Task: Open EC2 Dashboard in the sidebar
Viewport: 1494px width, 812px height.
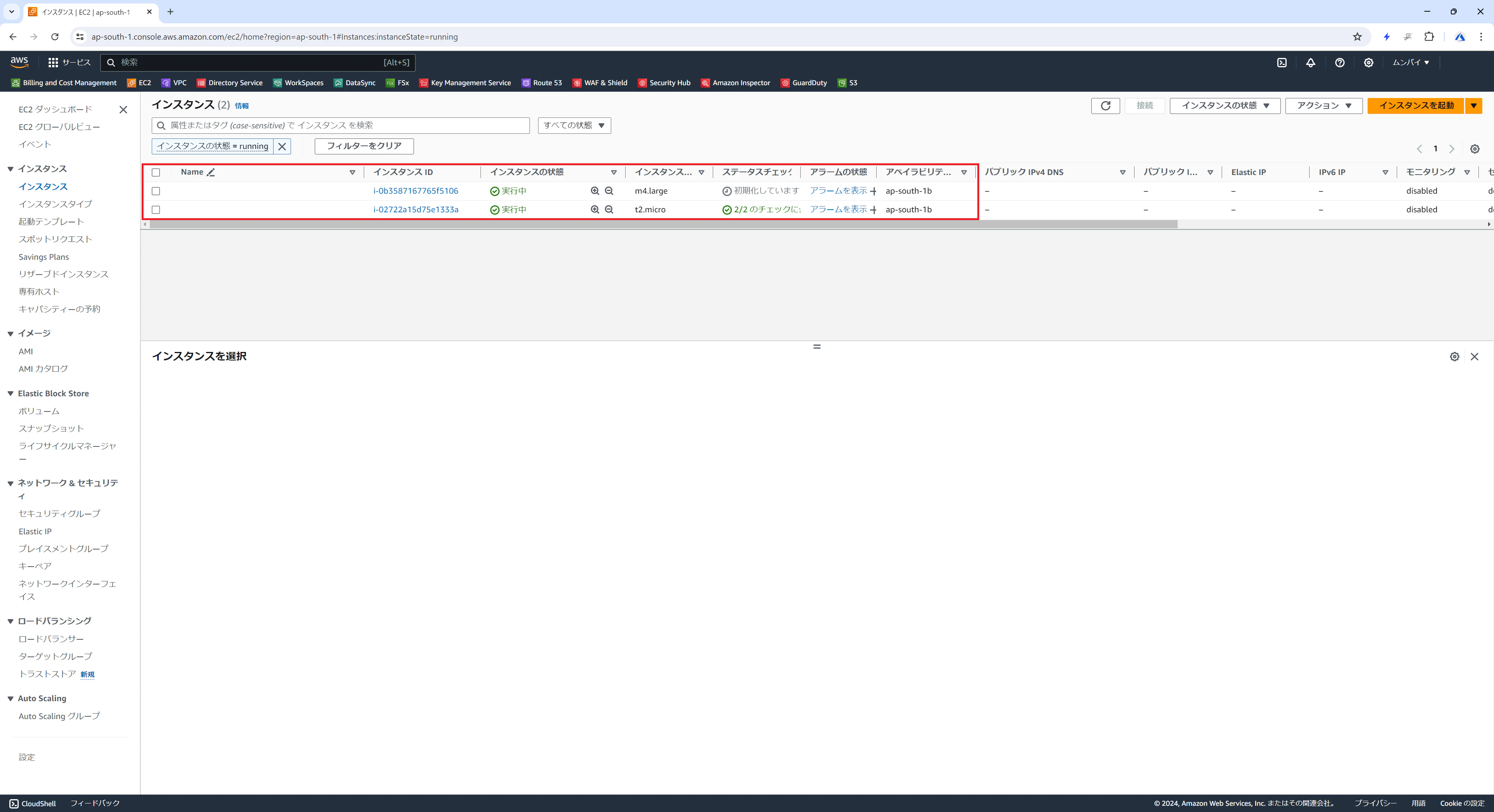Action: (x=55, y=110)
